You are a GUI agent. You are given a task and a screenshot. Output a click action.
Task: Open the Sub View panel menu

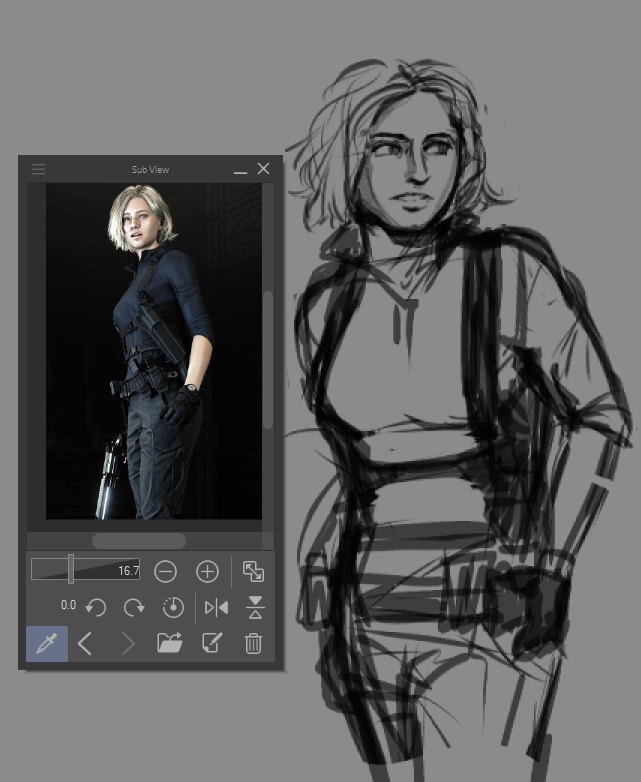38,169
